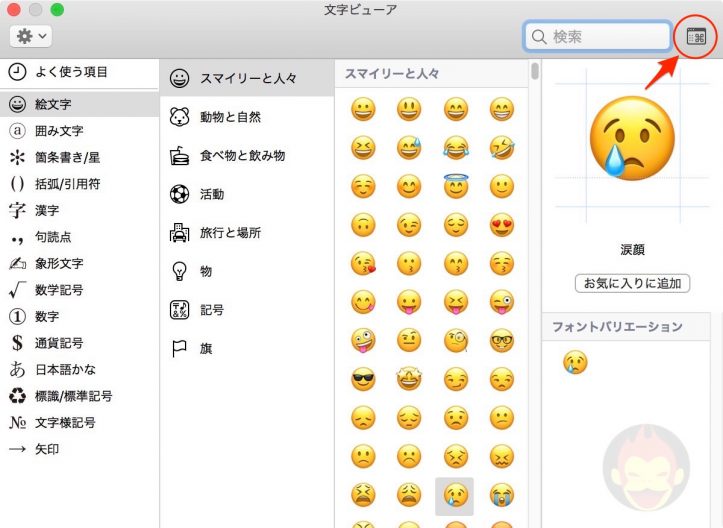This screenshot has height=528, width=723.
Task: Click the emoji grid vertical scrollbar
Action: click(534, 71)
